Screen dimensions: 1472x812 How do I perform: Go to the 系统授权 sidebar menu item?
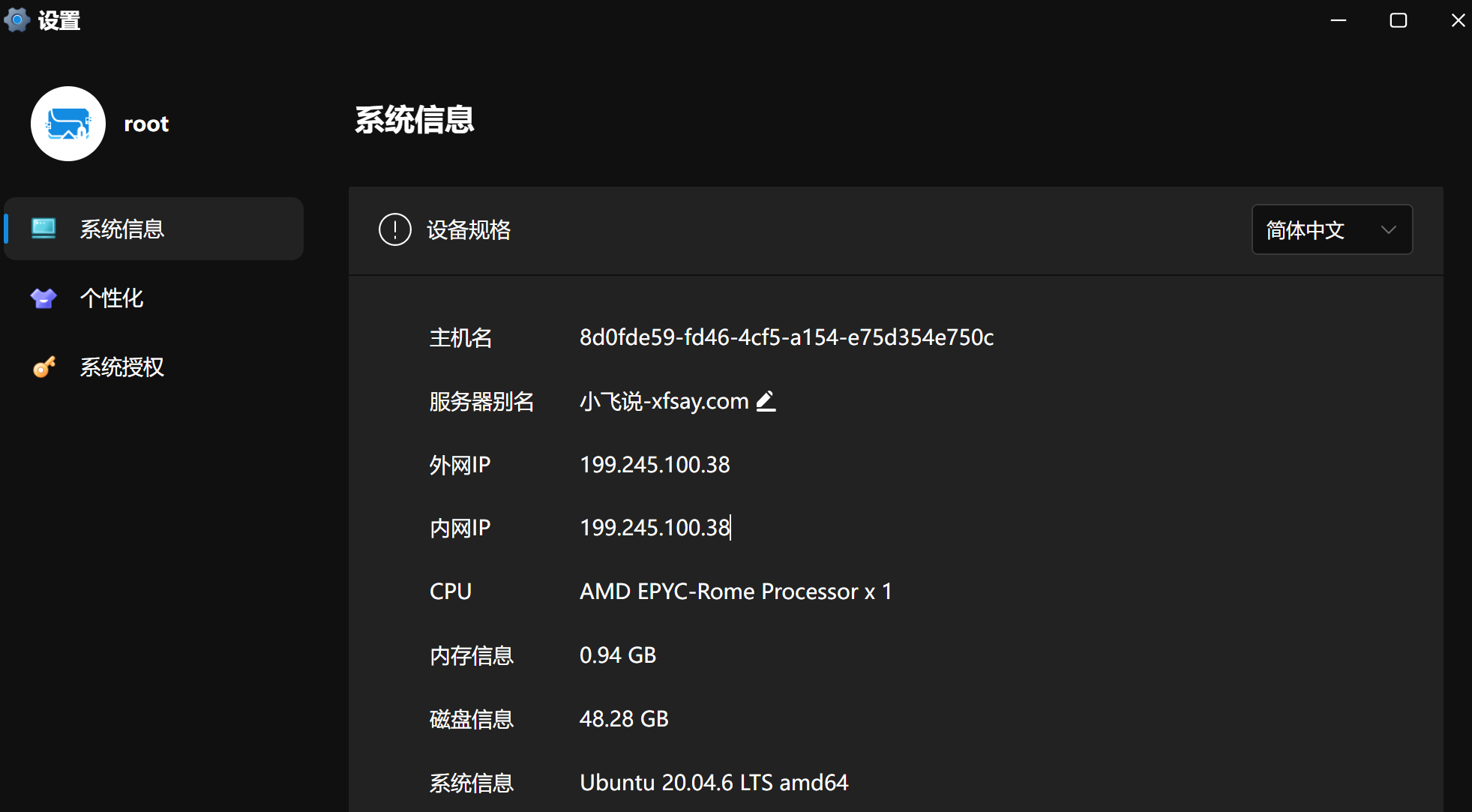click(122, 367)
